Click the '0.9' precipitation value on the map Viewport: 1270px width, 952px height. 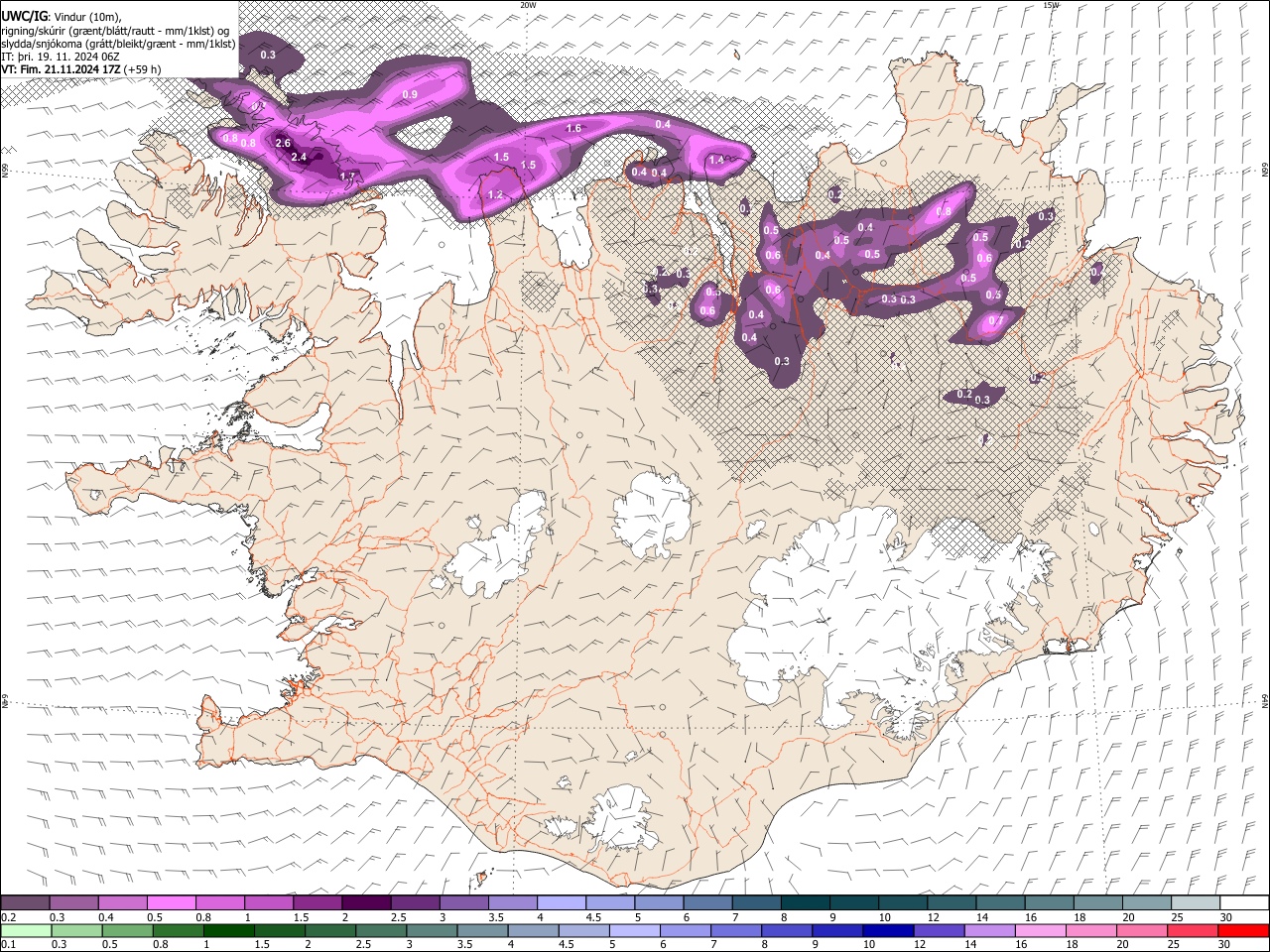point(410,94)
